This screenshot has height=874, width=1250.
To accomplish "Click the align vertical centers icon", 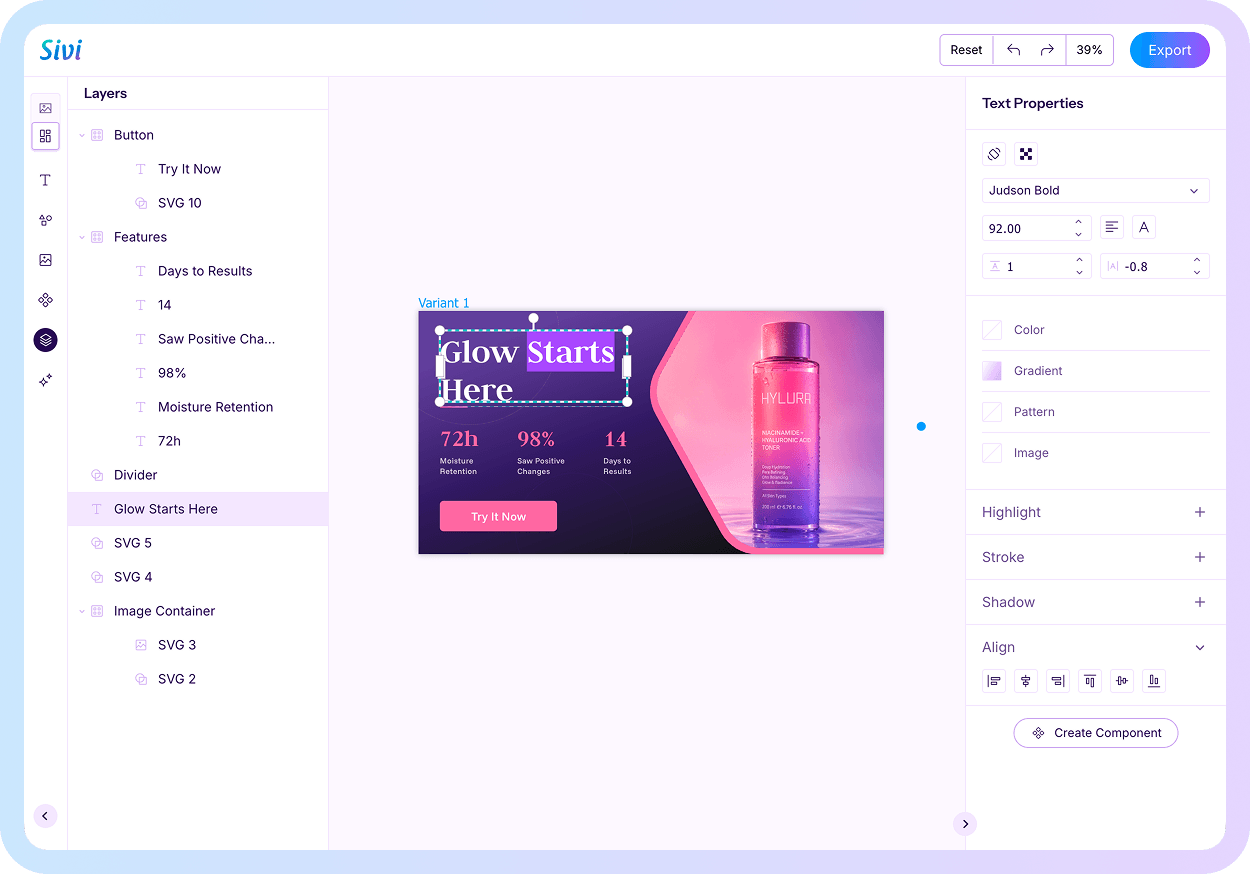I will tap(1122, 681).
